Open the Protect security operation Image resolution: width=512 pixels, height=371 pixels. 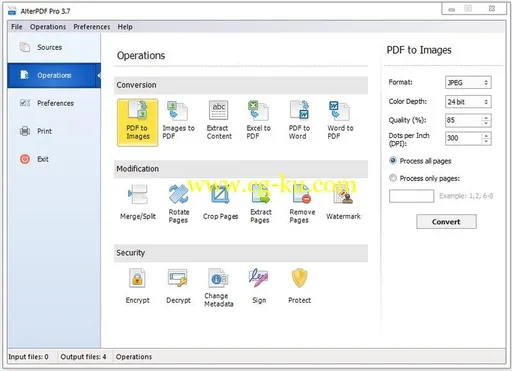[x=299, y=286]
